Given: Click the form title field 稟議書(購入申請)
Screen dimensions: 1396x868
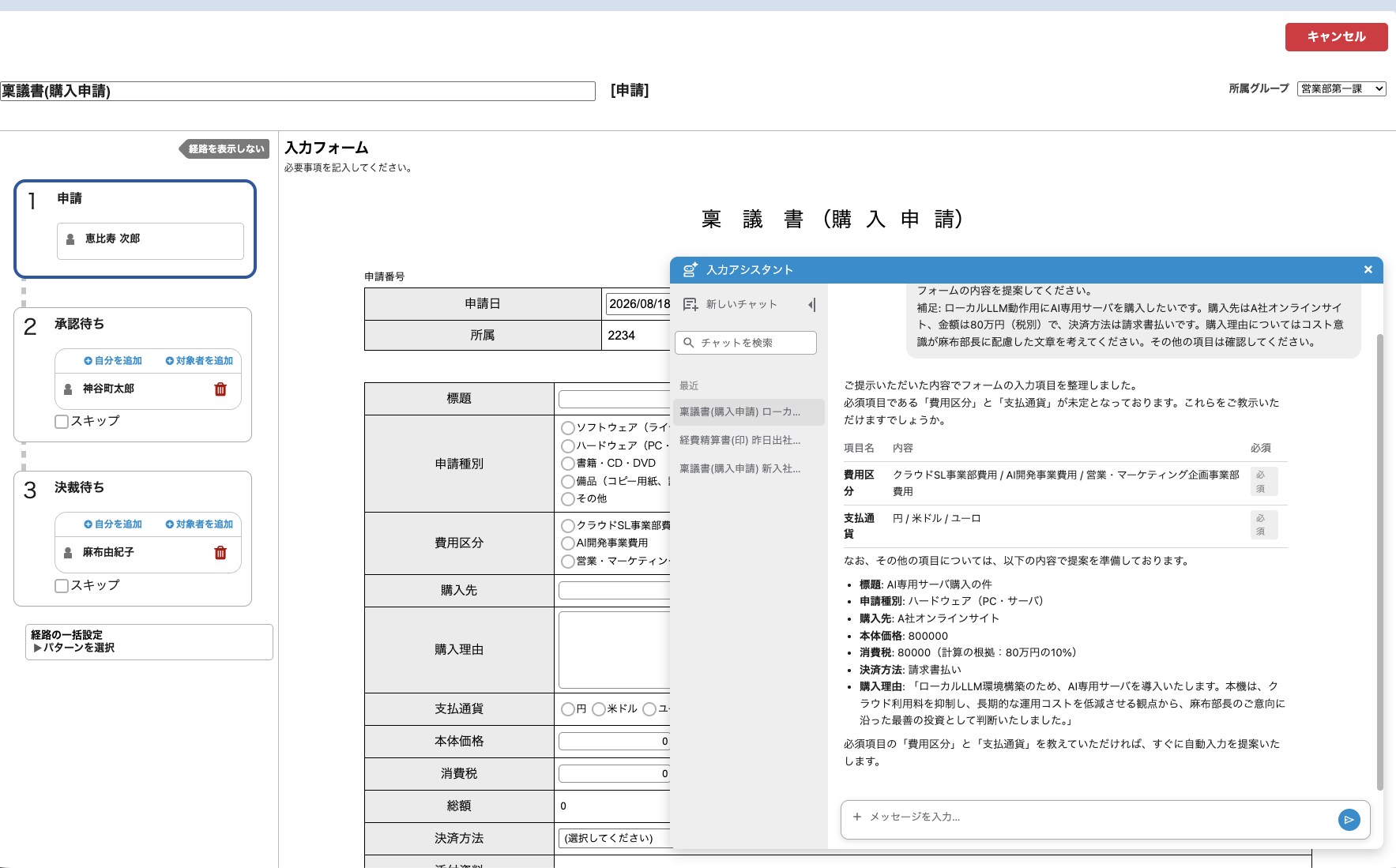Looking at the screenshot, I should pyautogui.click(x=297, y=91).
